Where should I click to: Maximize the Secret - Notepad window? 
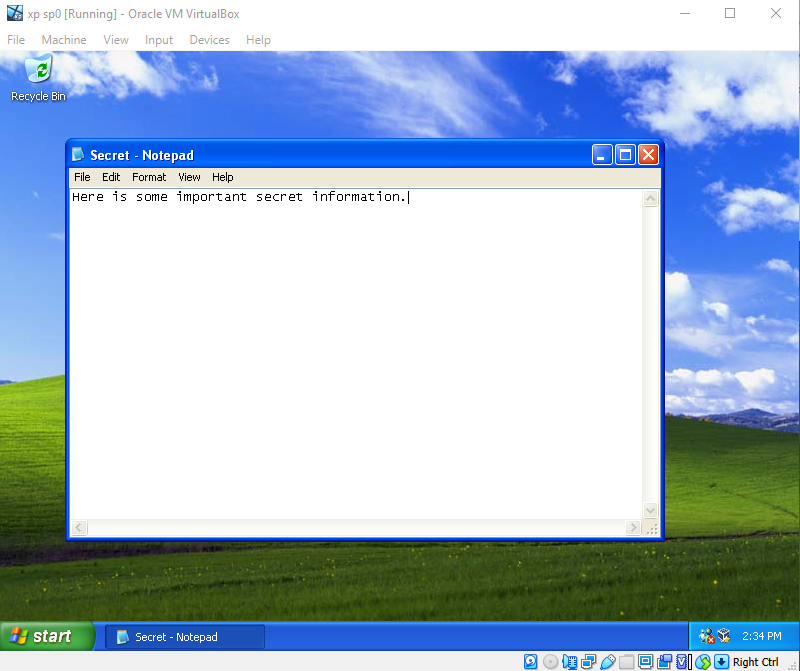tap(625, 154)
